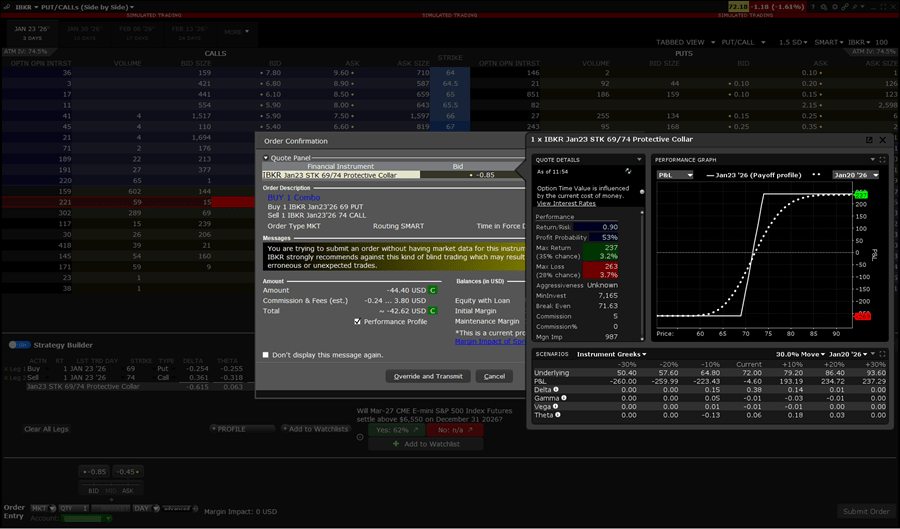The height and width of the screenshot is (529, 900).
Task: Check 'Don't display this message again'
Action: tap(266, 355)
